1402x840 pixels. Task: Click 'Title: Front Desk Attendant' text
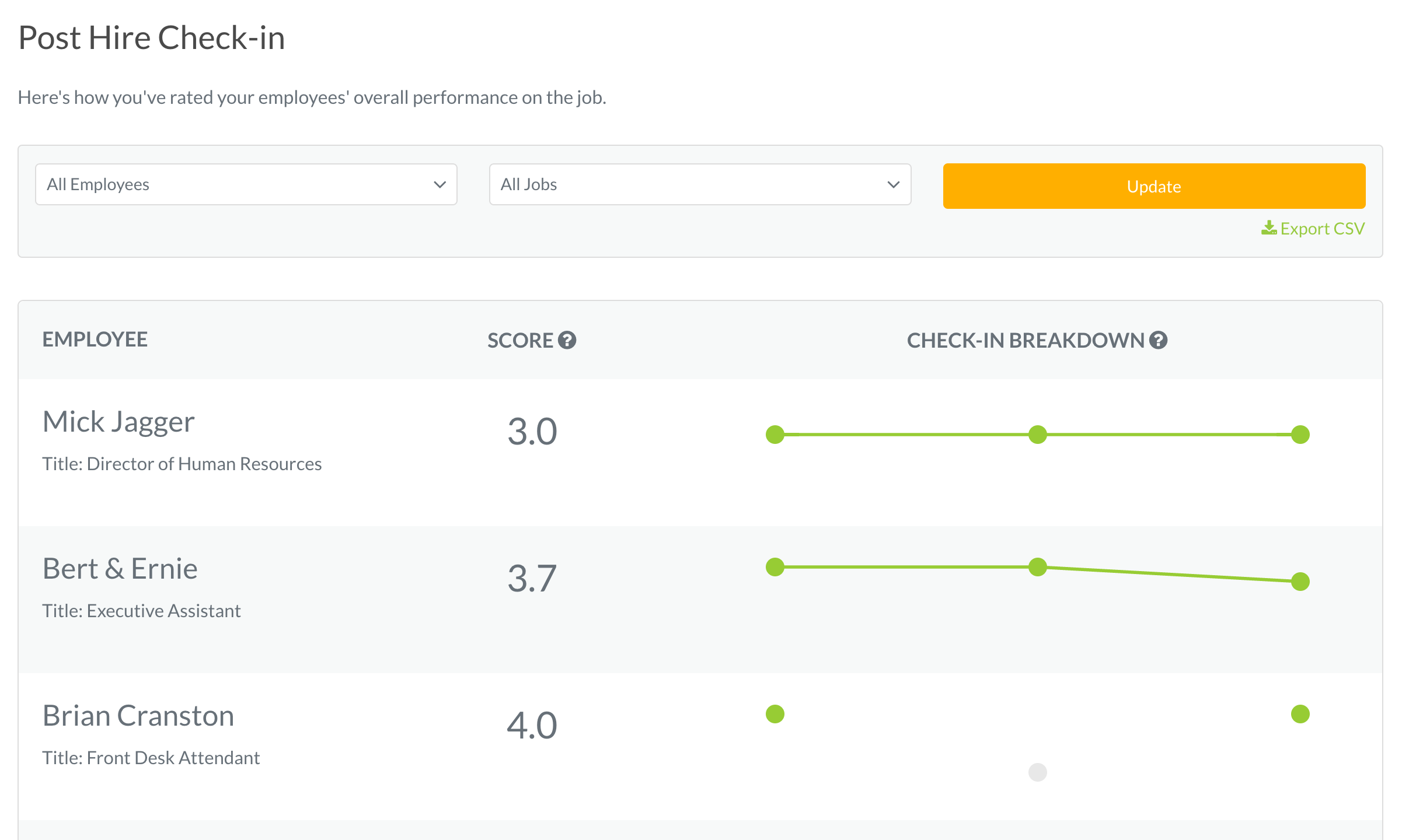point(151,758)
